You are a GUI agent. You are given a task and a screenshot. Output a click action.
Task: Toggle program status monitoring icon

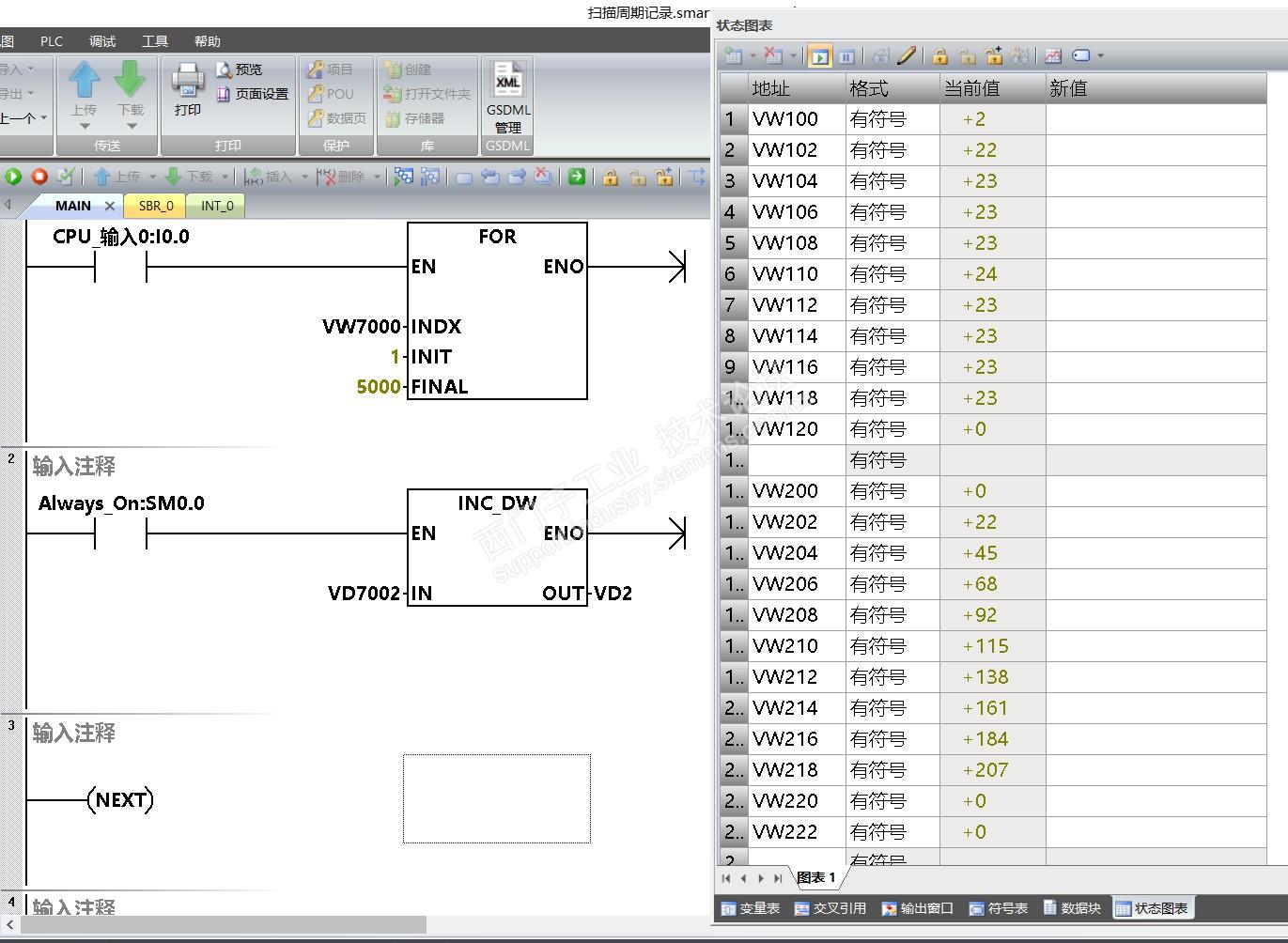point(403,177)
